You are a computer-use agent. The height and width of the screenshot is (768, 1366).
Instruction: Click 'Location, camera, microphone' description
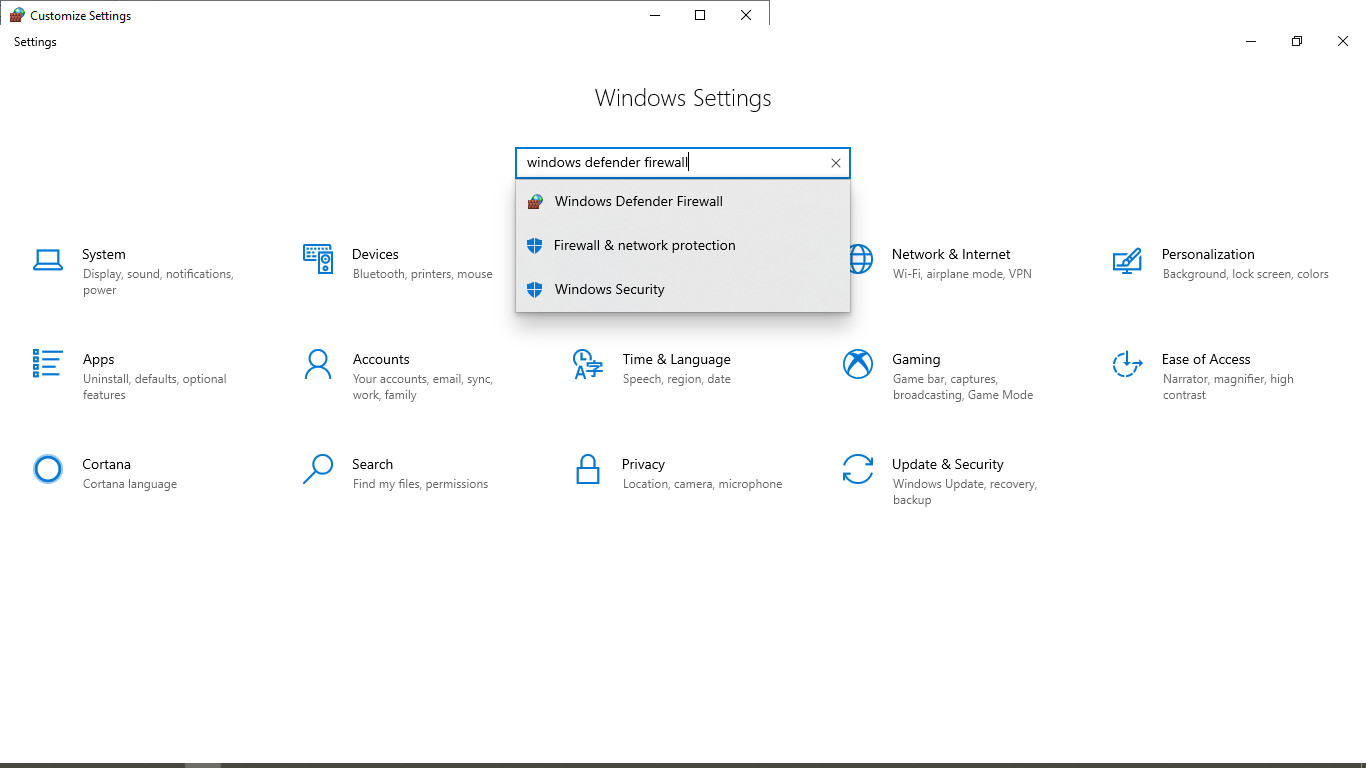point(703,484)
